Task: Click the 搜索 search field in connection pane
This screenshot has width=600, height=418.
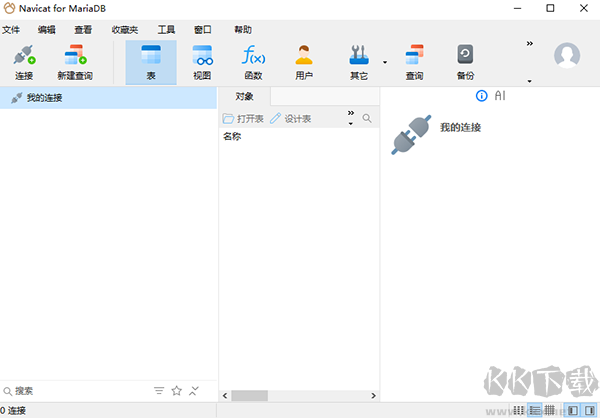Action: click(x=77, y=391)
